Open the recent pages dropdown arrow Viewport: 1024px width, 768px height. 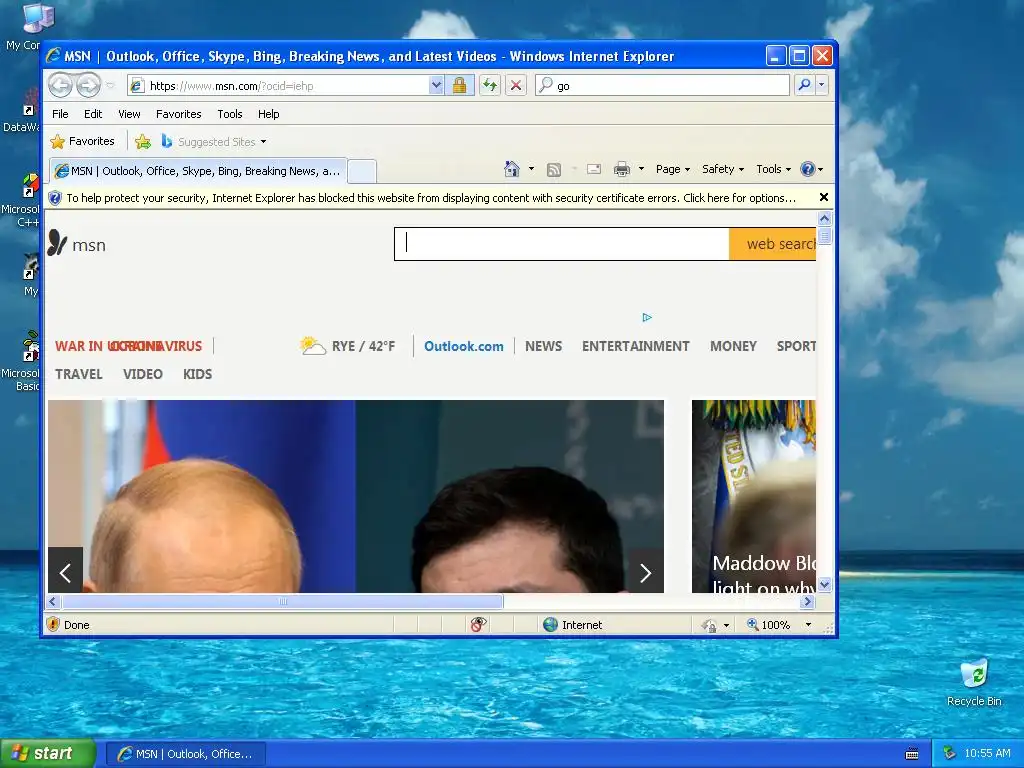[110, 86]
